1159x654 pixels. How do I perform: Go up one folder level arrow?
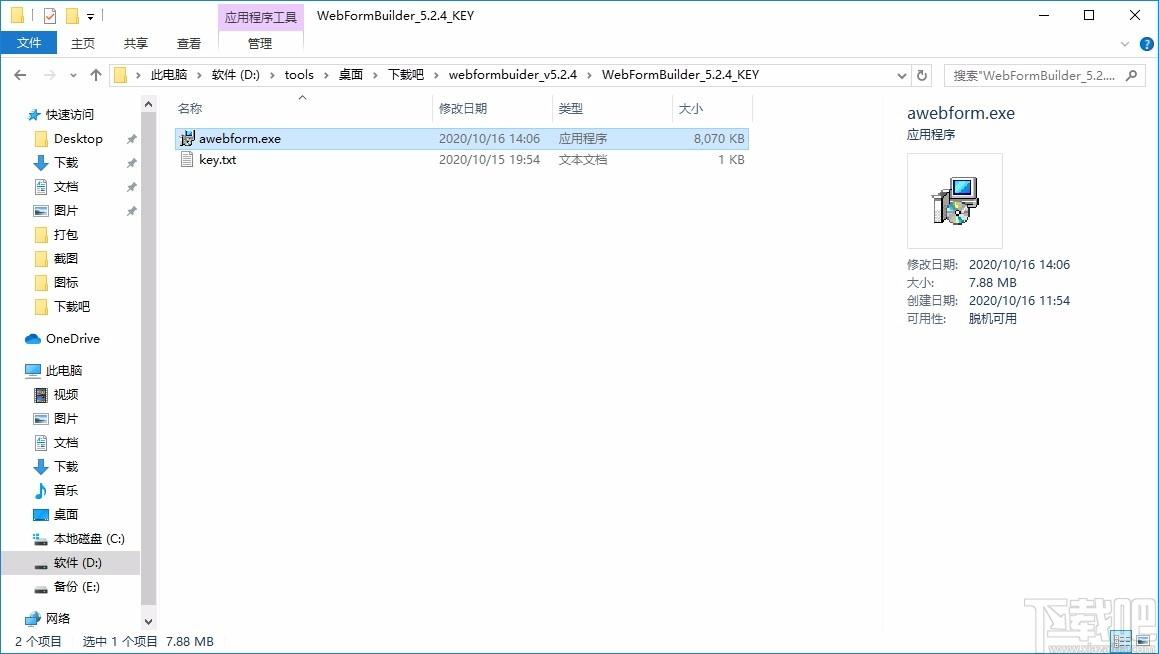95,75
